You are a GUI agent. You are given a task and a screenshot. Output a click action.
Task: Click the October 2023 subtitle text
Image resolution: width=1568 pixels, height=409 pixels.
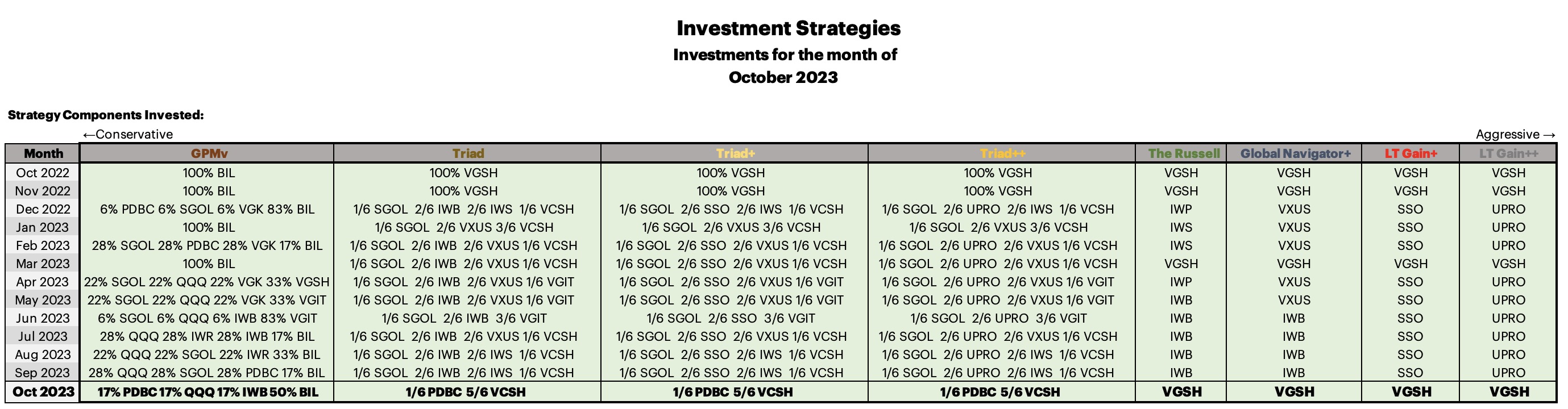coord(783,77)
